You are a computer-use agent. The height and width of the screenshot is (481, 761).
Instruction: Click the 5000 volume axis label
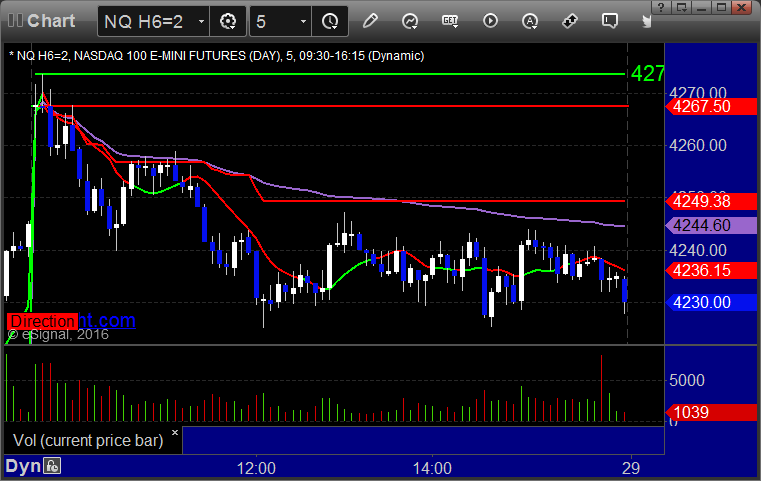[x=686, y=380]
